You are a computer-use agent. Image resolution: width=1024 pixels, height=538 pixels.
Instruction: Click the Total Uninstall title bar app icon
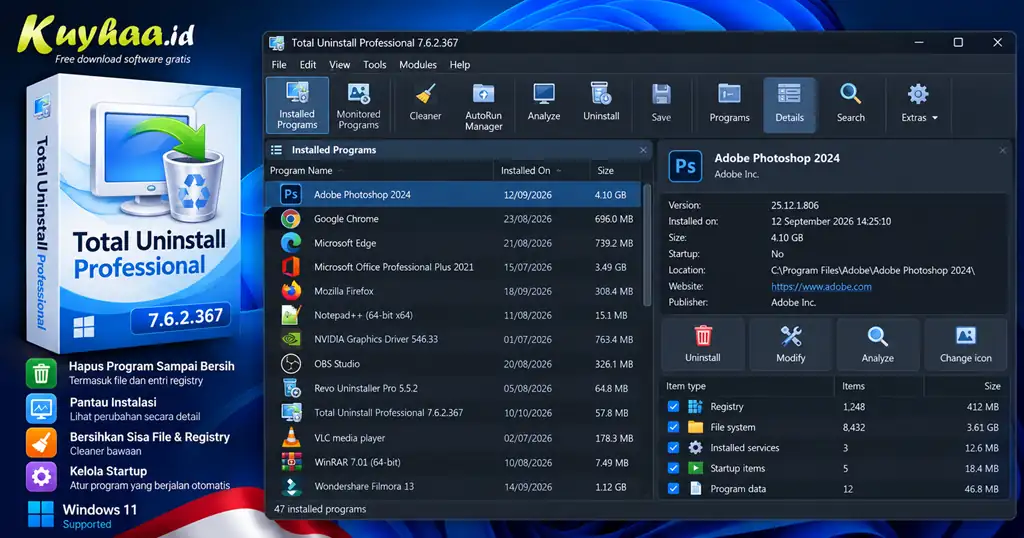[277, 43]
